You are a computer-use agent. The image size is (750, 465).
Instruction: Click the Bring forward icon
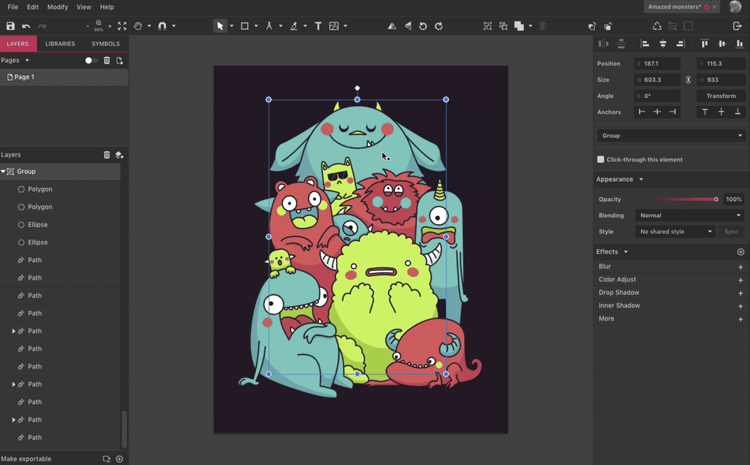coord(592,26)
